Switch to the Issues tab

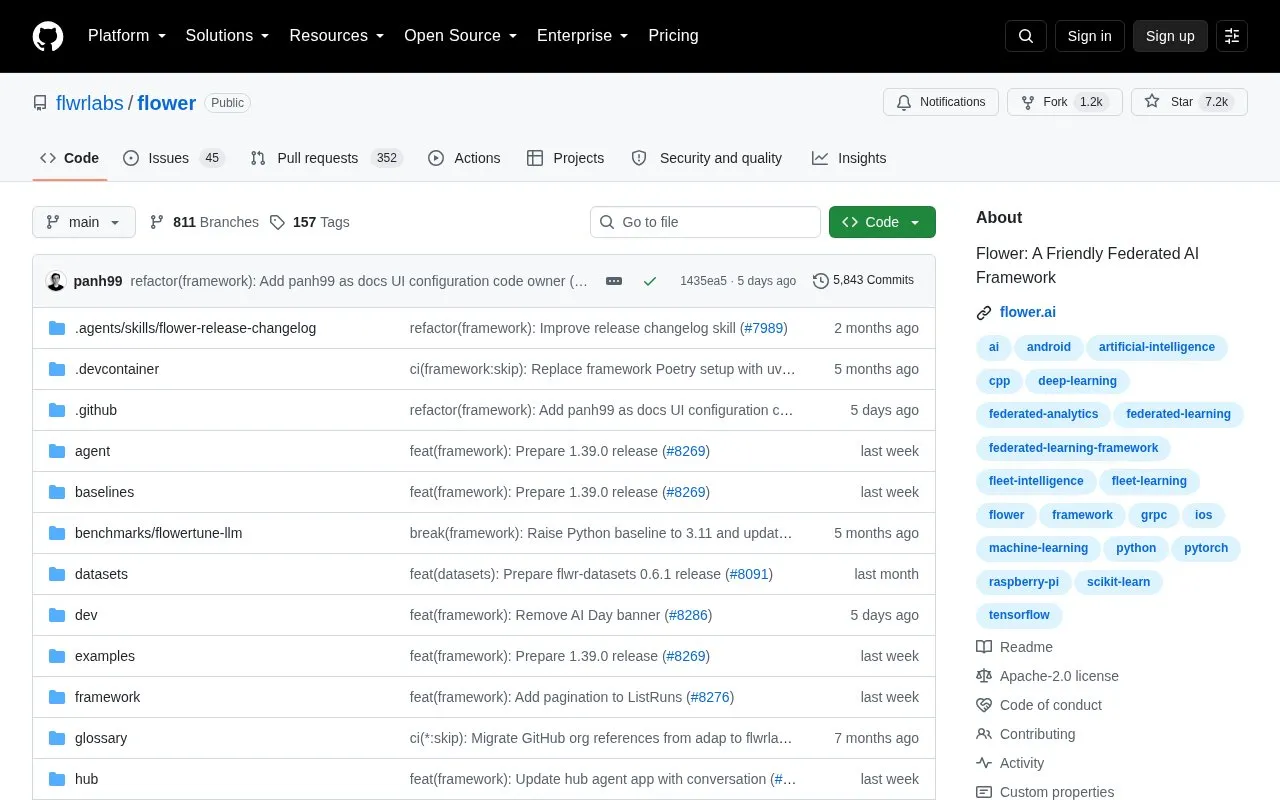click(x=174, y=158)
